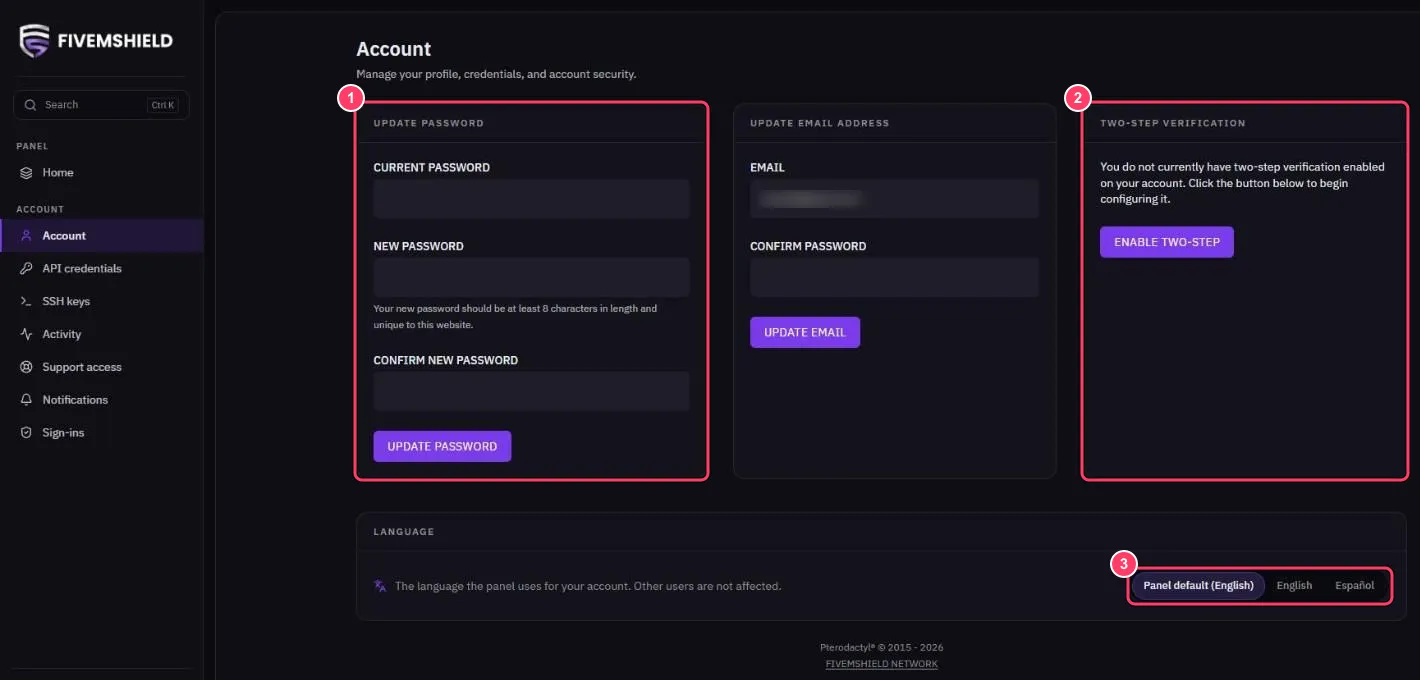1420x680 pixels.
Task: Focus the sidebar Search box
Action: (101, 105)
